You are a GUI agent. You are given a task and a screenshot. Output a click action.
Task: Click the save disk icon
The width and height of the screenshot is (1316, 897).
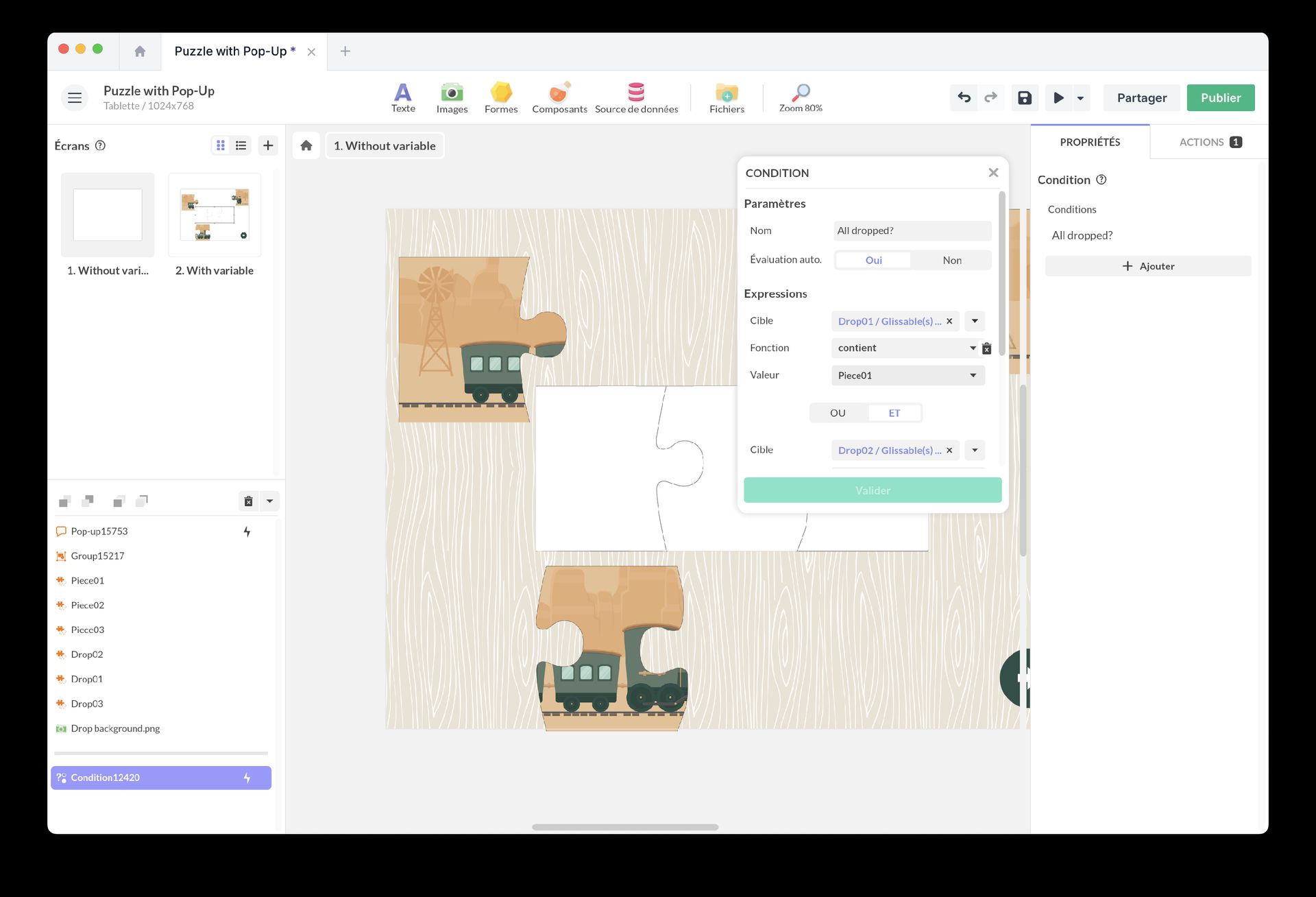coord(1024,97)
